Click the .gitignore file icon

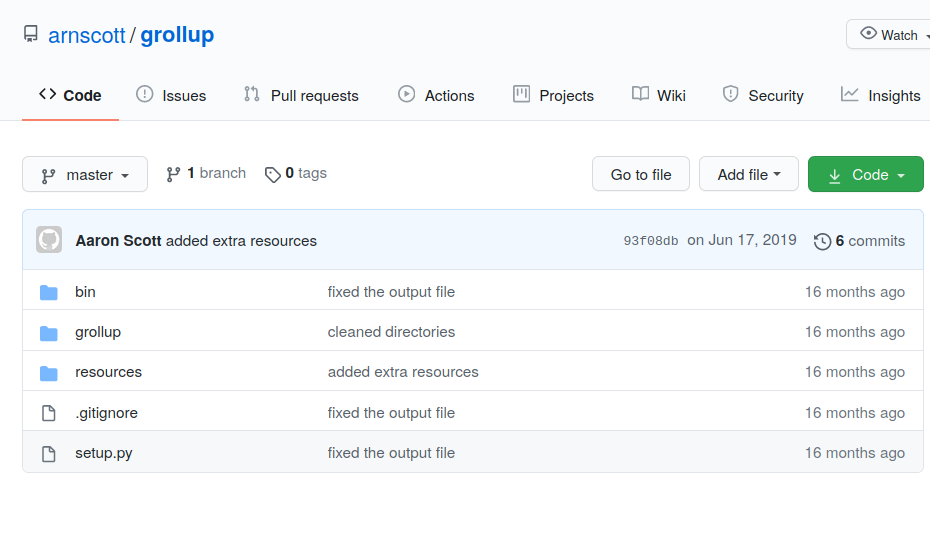pos(49,413)
